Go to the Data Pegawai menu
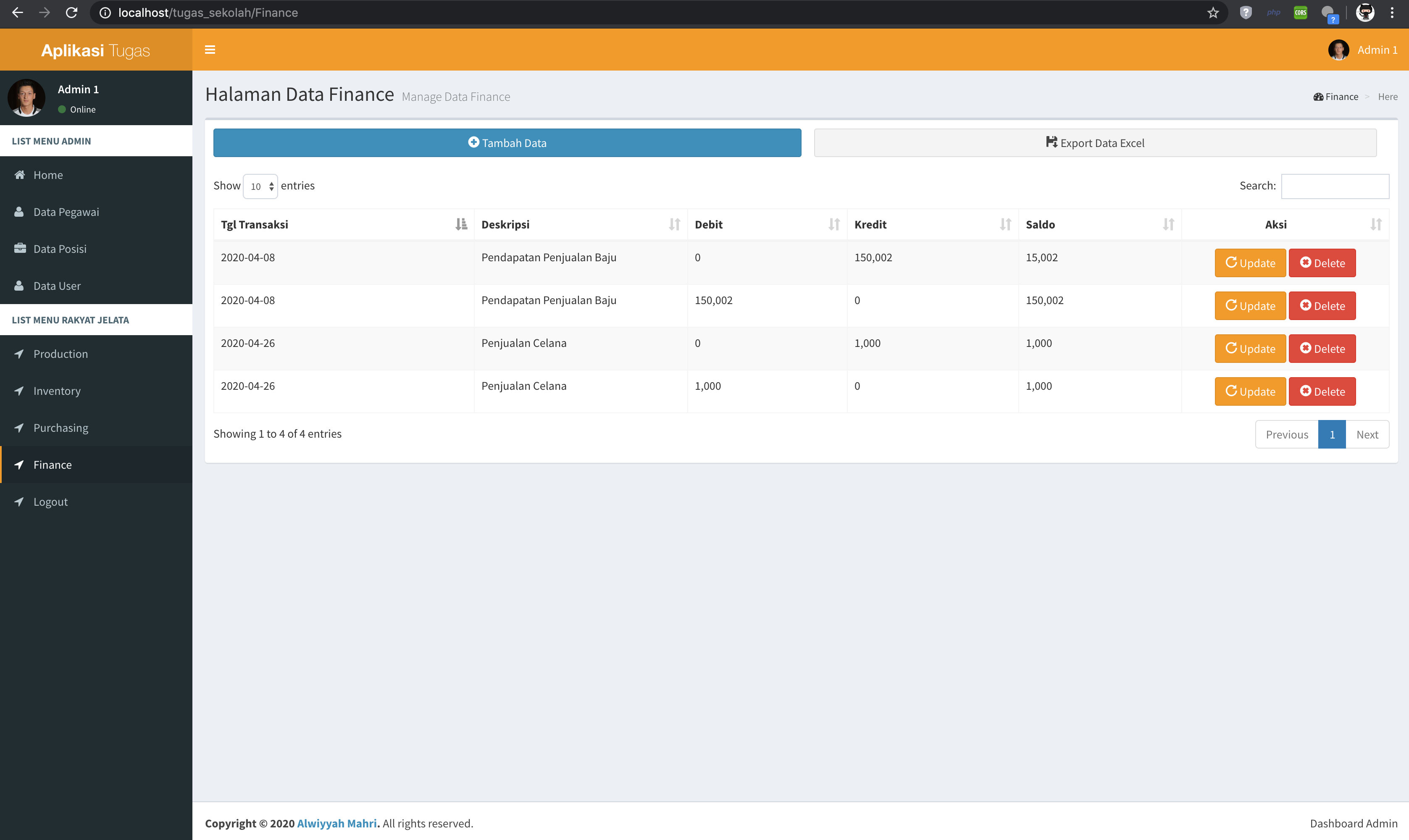This screenshot has height=840, width=1409. point(66,212)
